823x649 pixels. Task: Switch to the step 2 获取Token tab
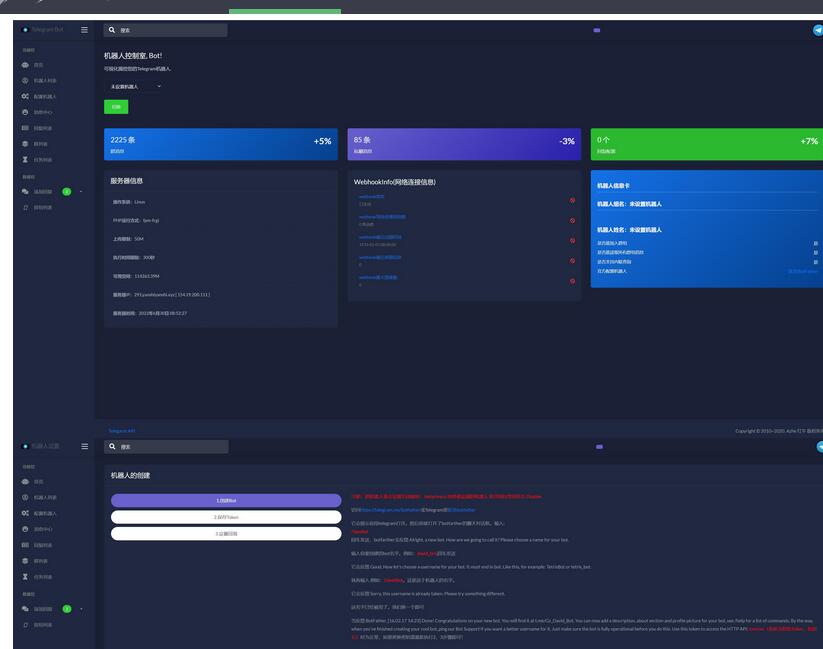click(225, 517)
